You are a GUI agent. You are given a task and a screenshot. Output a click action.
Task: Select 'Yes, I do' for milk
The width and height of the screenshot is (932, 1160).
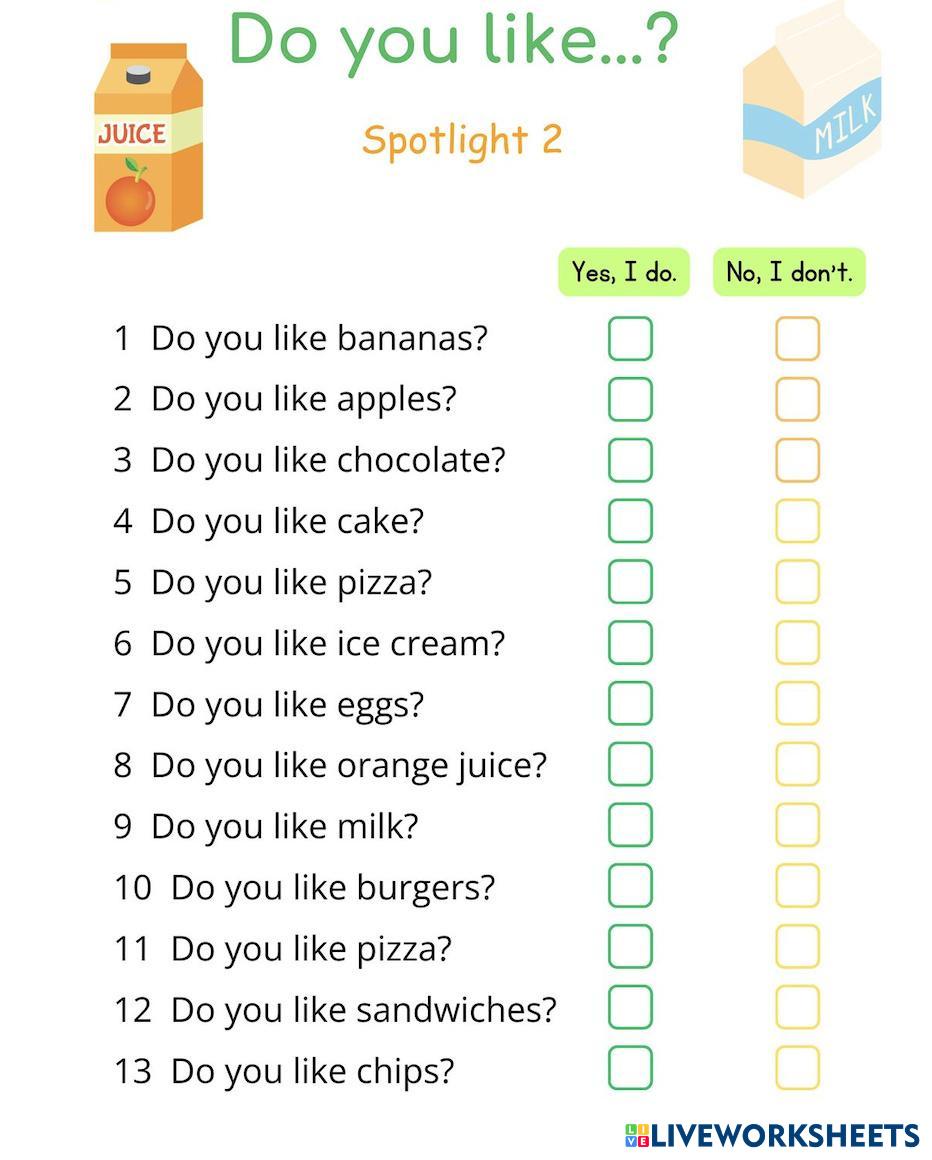click(x=630, y=826)
